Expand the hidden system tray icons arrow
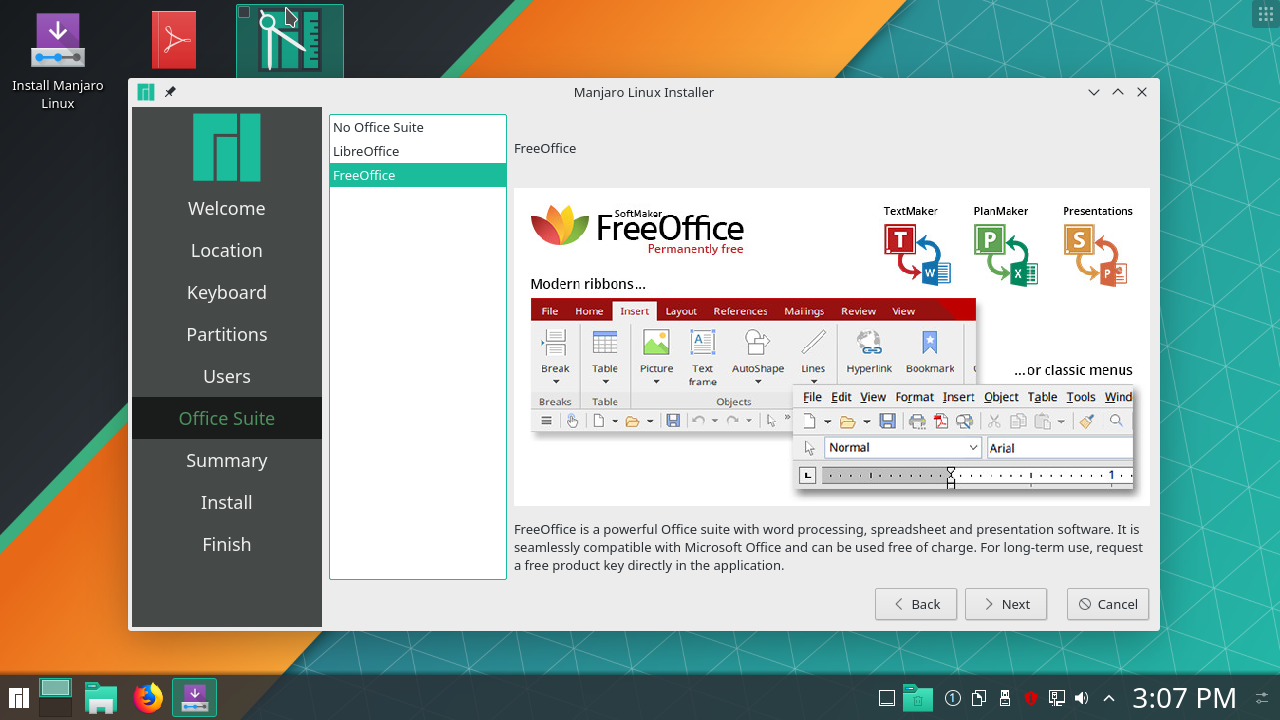 1108,698
